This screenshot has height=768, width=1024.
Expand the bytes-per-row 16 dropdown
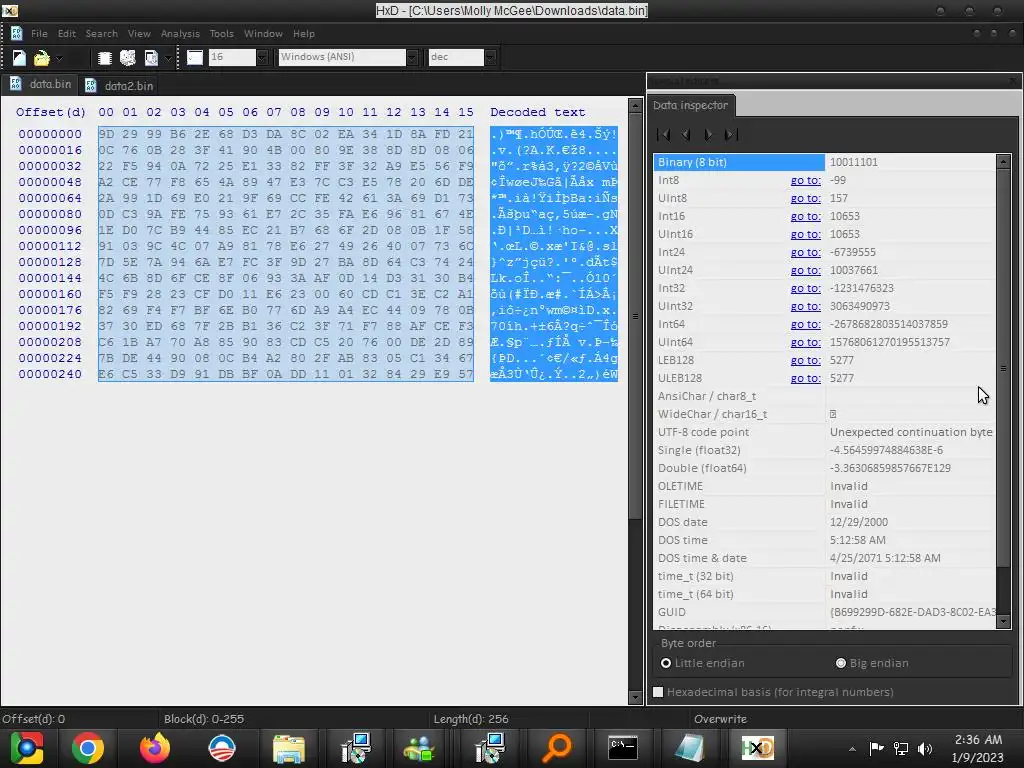tap(262, 57)
